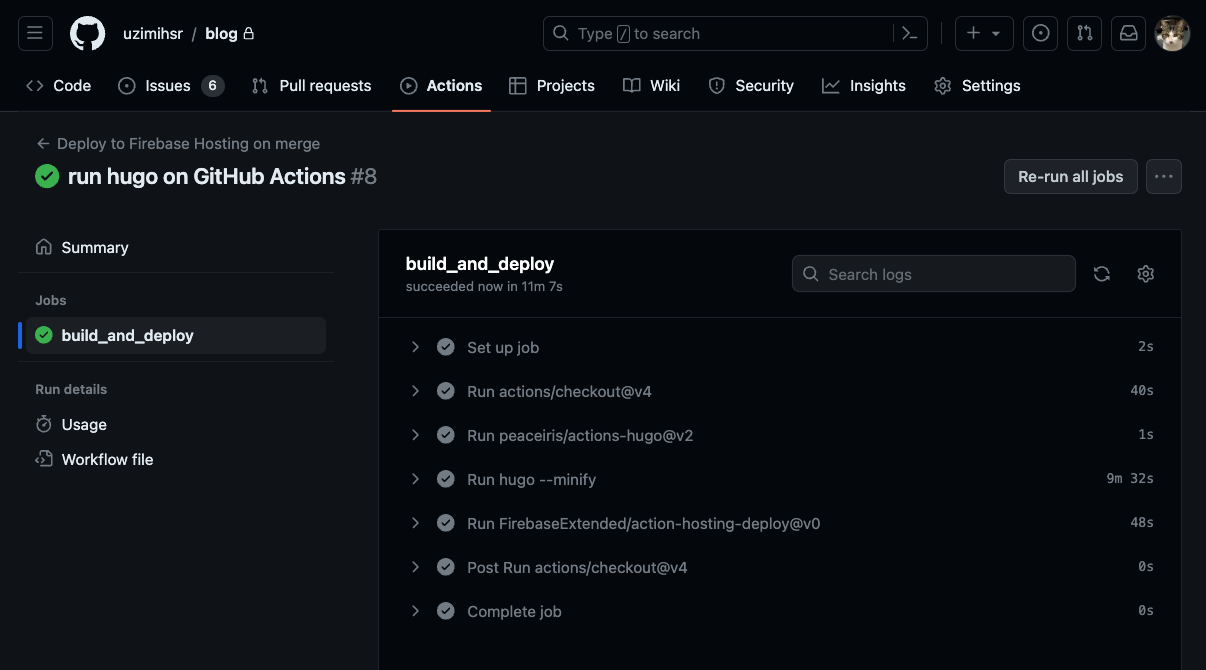Switch to the Projects tab

click(552, 86)
